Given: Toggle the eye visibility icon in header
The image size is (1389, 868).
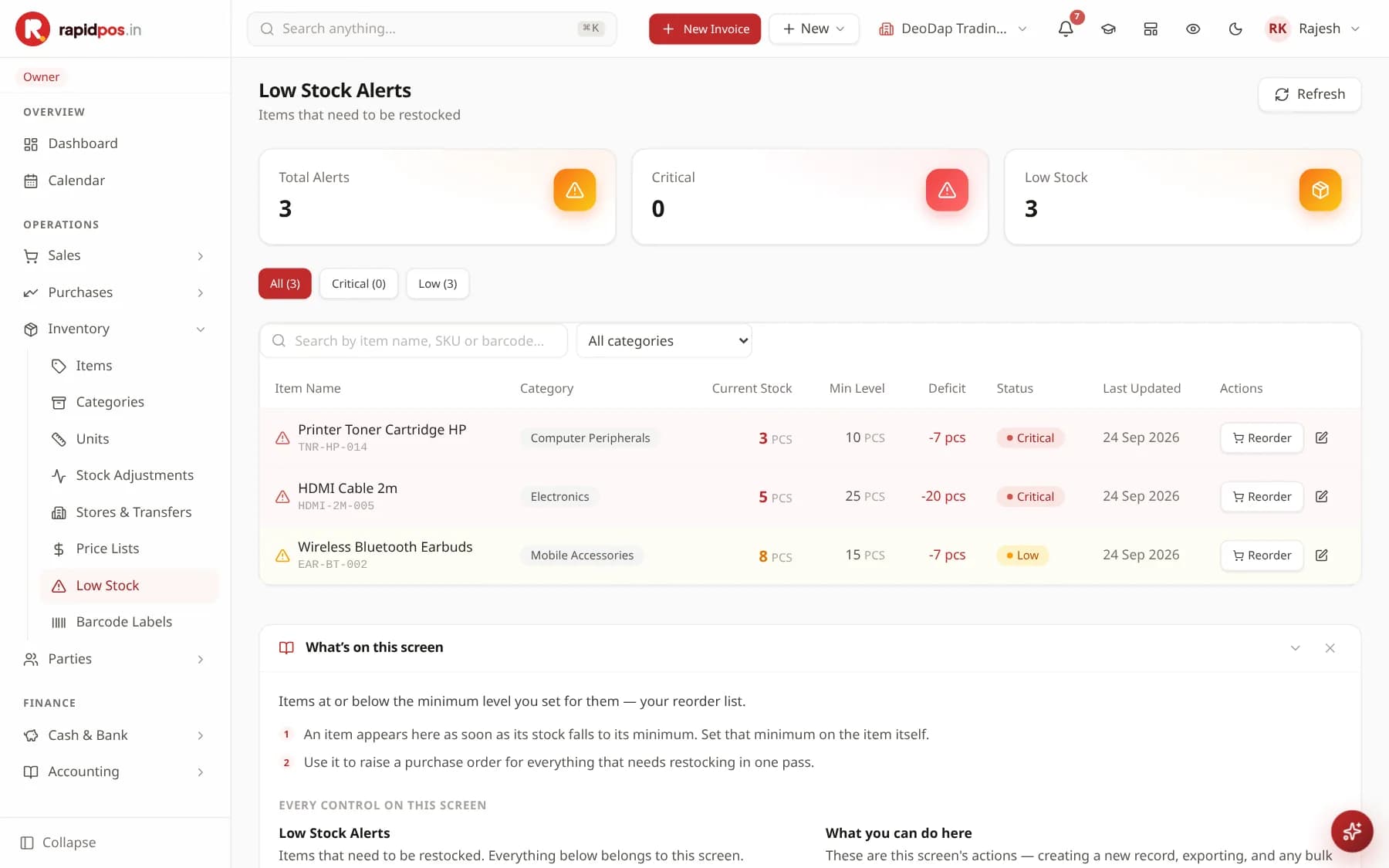Looking at the screenshot, I should click(1193, 29).
